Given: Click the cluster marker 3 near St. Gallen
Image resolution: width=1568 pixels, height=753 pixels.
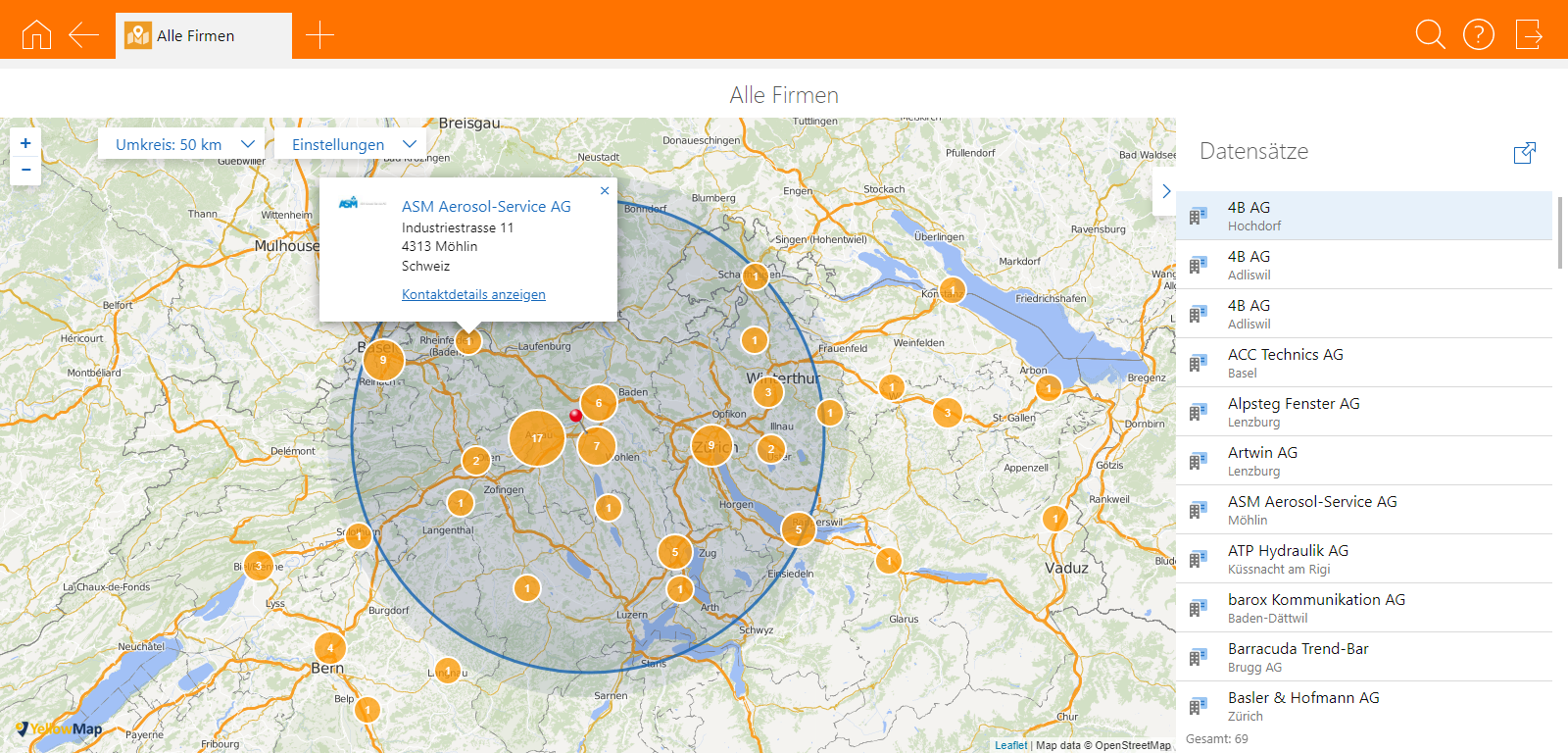Looking at the screenshot, I should [x=947, y=413].
